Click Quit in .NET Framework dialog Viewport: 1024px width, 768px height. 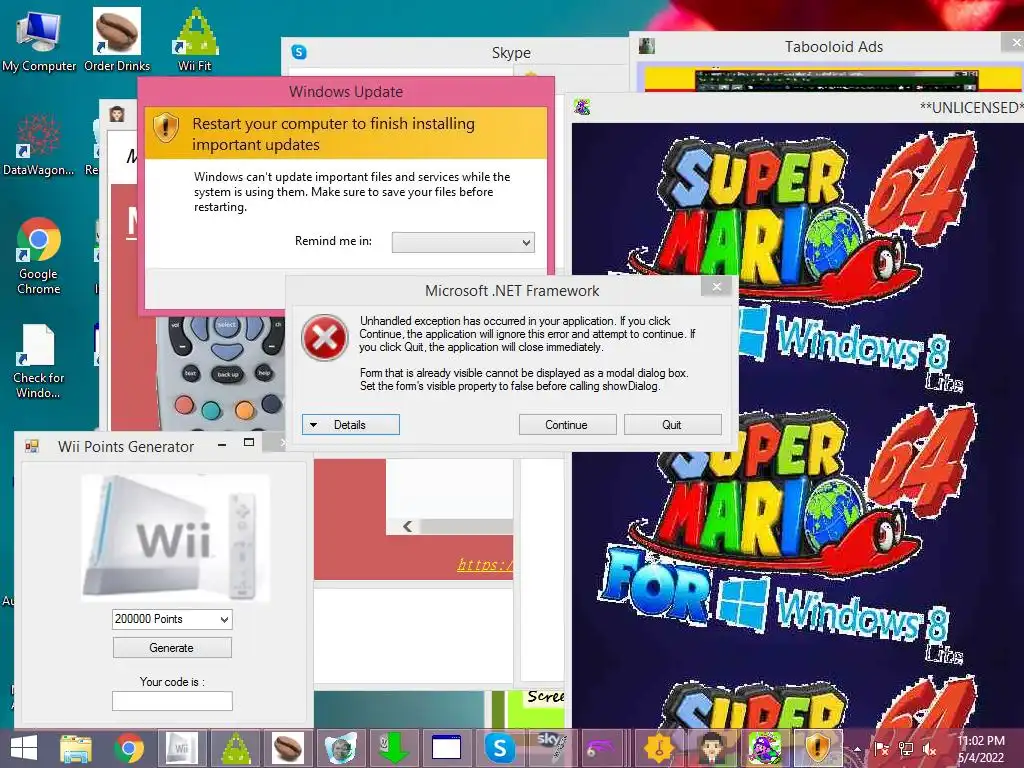(x=673, y=424)
